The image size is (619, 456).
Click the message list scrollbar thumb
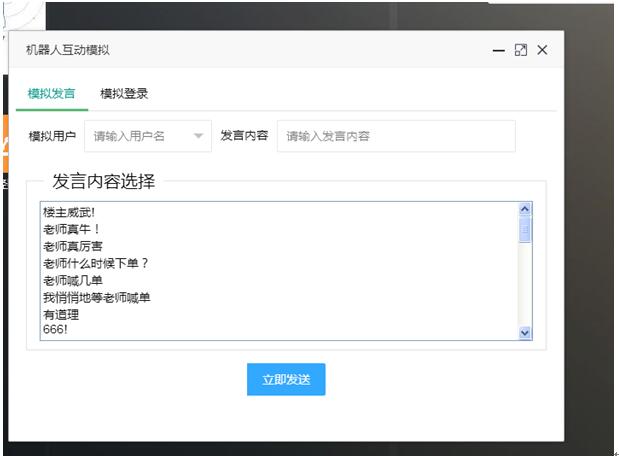[x=525, y=230]
